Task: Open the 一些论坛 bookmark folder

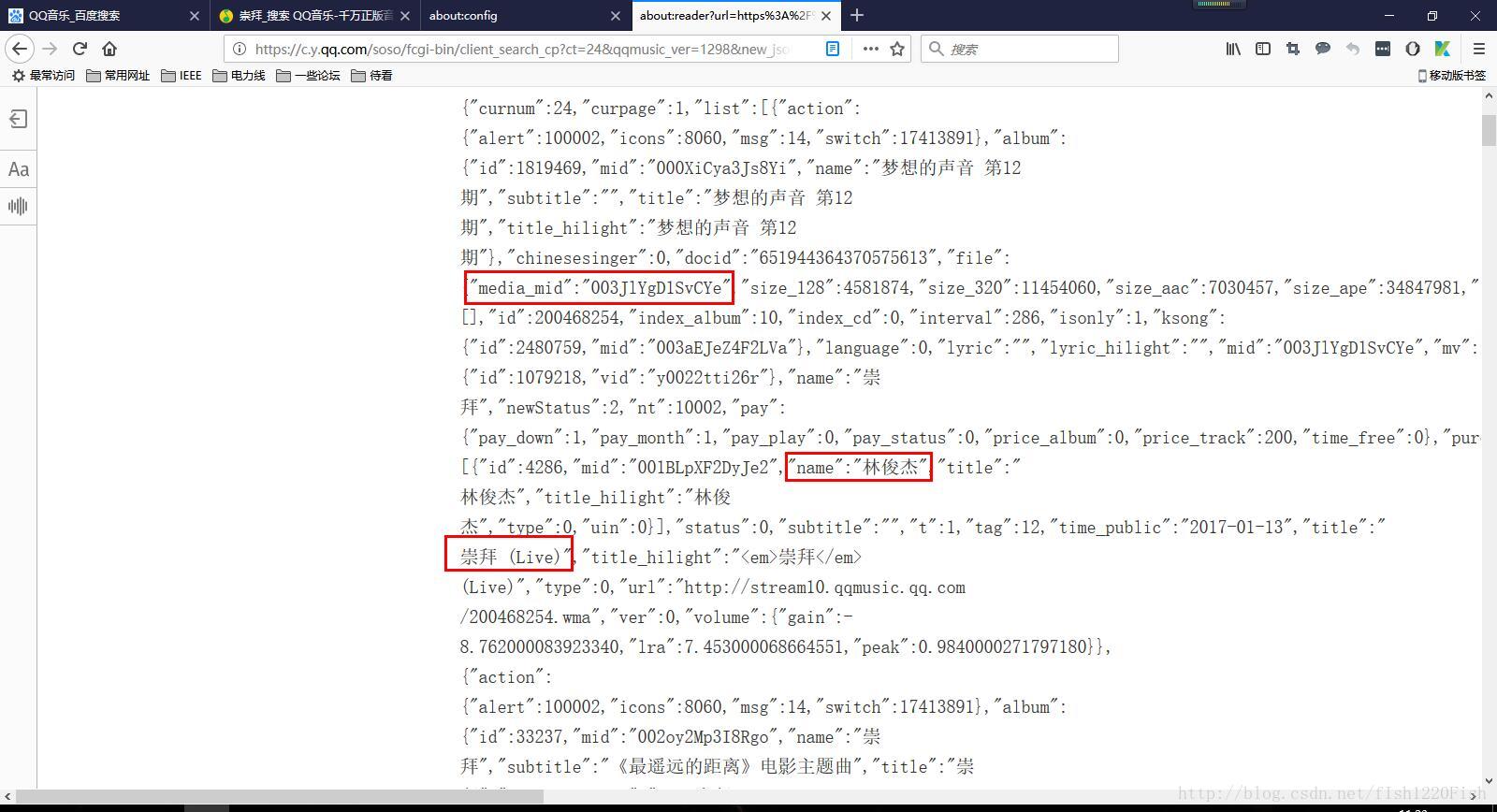Action: pos(308,76)
